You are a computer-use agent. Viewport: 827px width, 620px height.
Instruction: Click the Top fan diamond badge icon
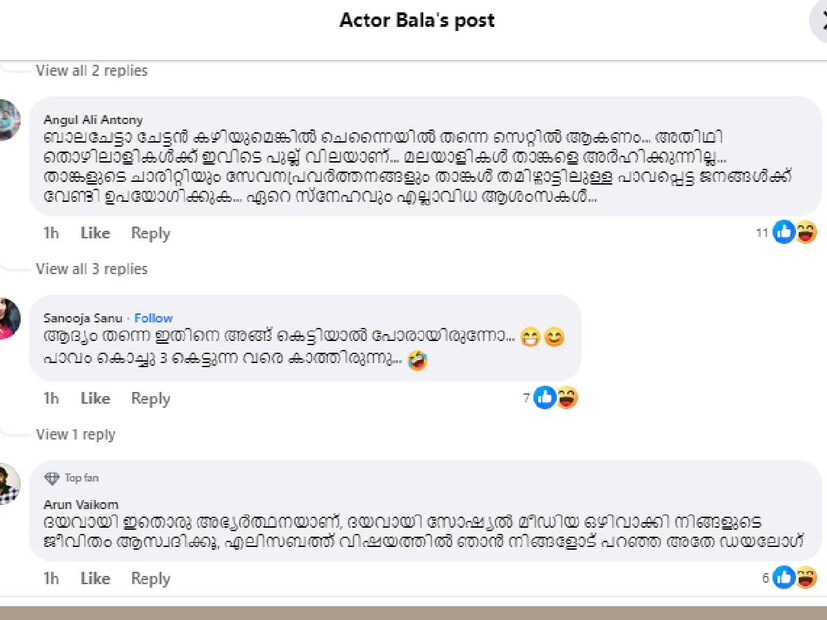pyautogui.click(x=52, y=479)
